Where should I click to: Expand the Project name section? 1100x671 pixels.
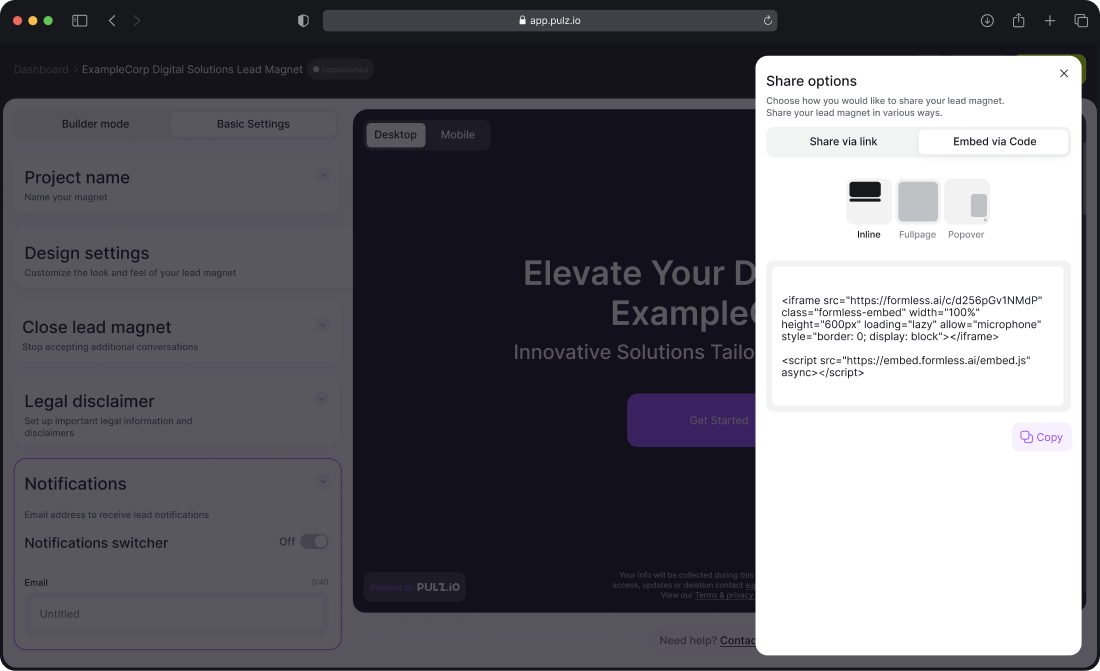tap(323, 175)
